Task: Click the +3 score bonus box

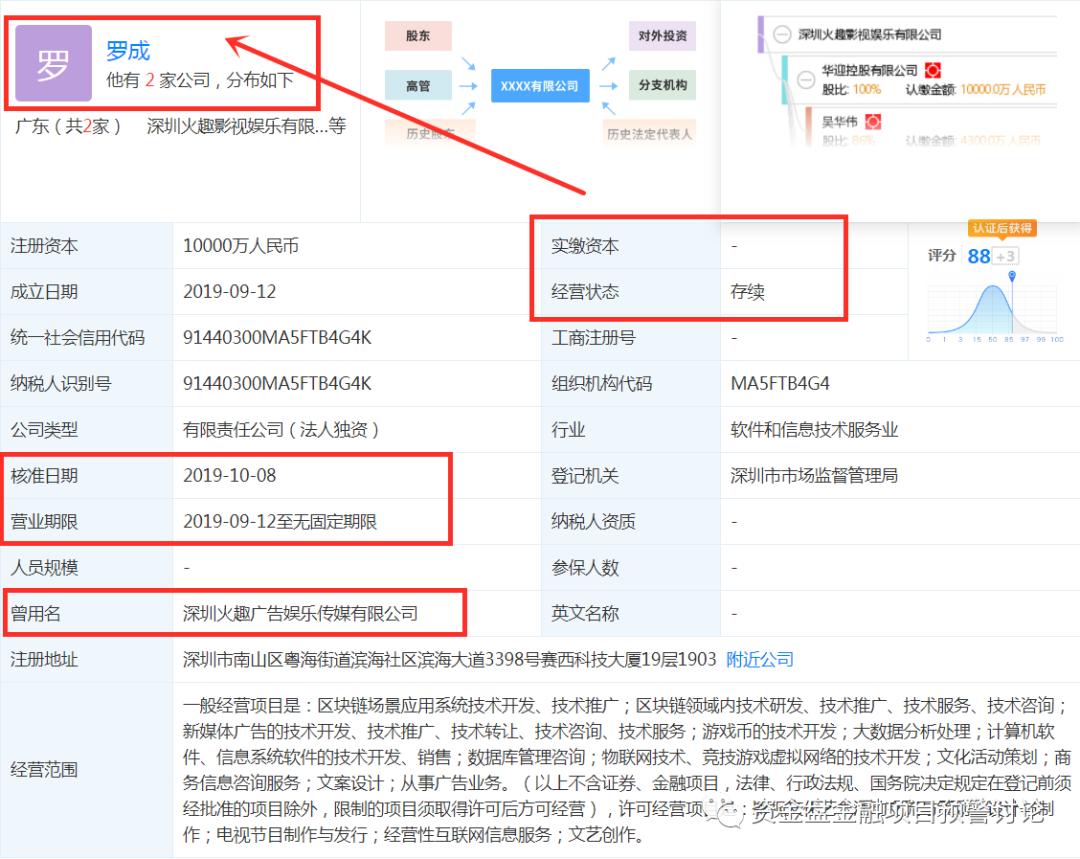Action: [x=1005, y=256]
